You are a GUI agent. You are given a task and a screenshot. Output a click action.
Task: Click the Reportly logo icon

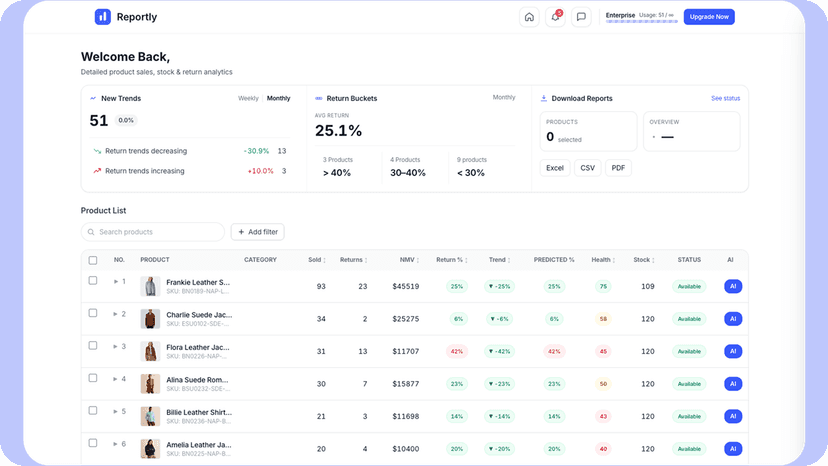[x=102, y=17]
